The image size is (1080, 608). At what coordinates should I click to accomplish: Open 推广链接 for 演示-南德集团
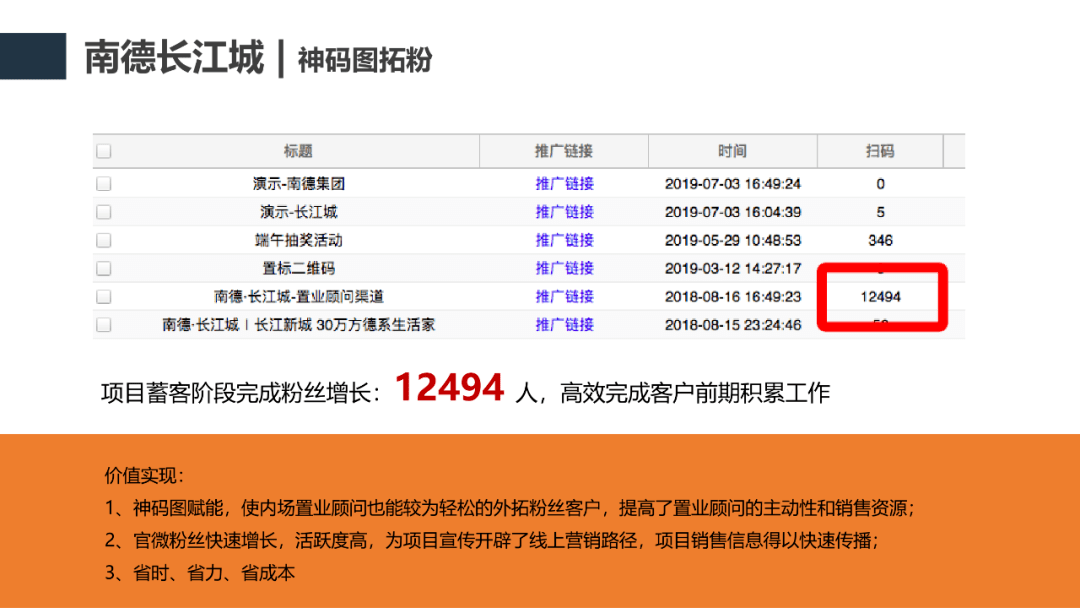(x=564, y=184)
